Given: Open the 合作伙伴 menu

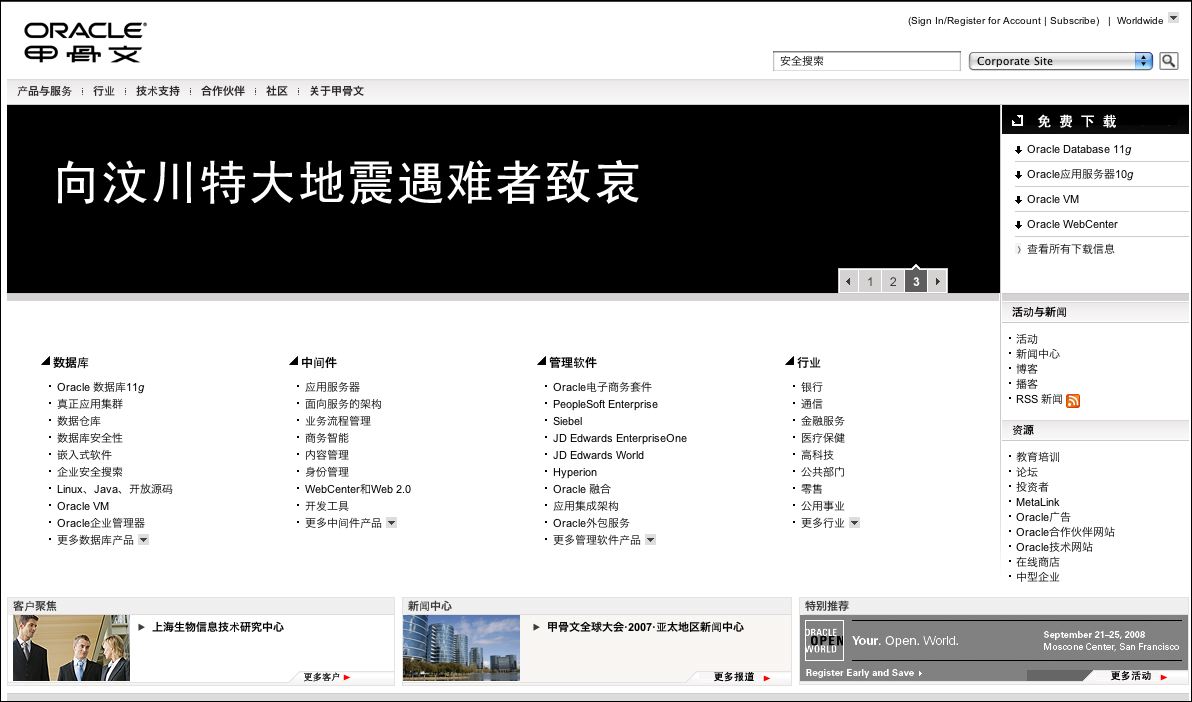Looking at the screenshot, I should tap(223, 91).
